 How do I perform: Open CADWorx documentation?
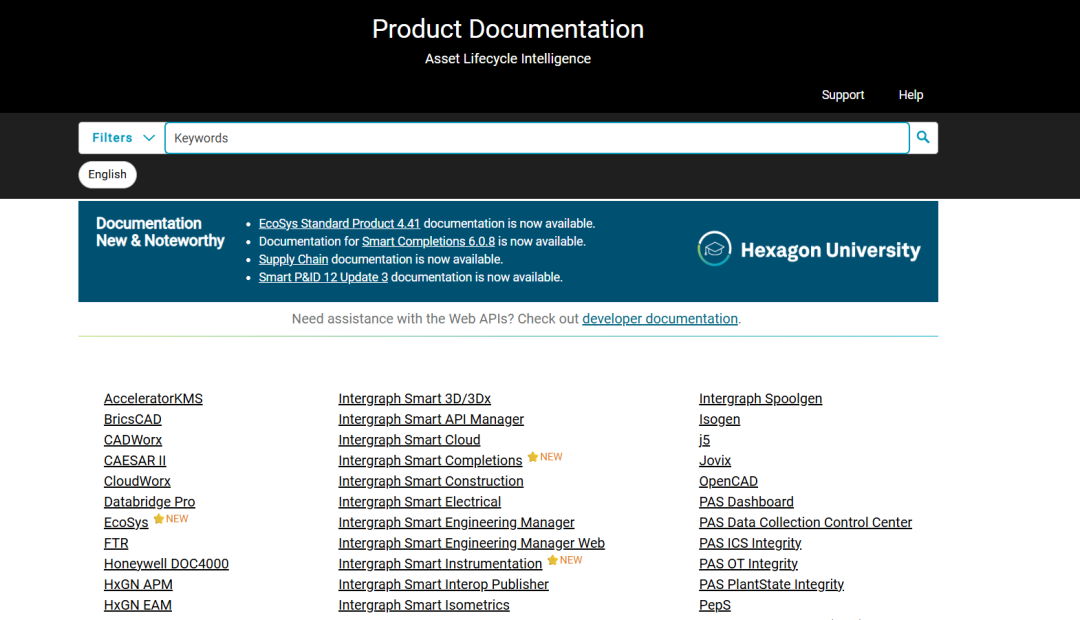[x=132, y=440]
